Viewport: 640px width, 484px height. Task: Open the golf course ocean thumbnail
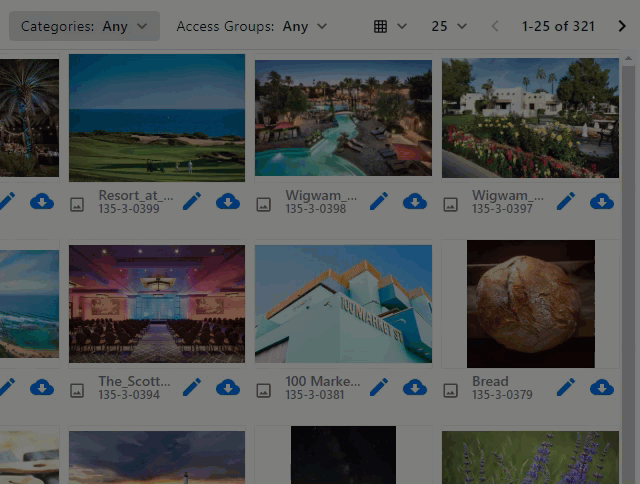point(157,118)
